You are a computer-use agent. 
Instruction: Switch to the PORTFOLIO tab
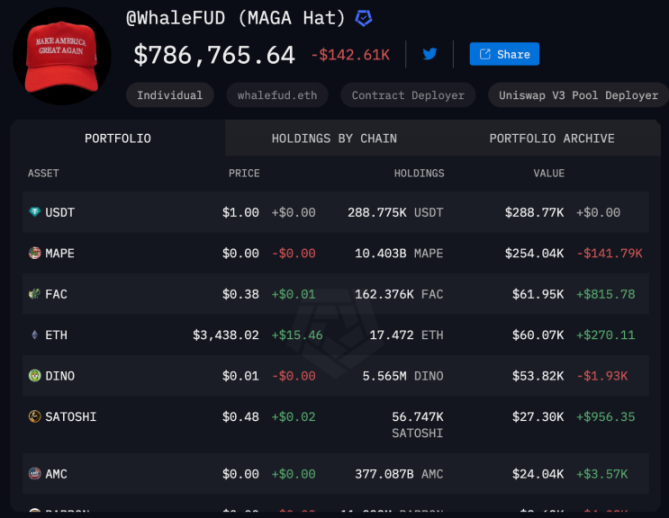[118, 138]
